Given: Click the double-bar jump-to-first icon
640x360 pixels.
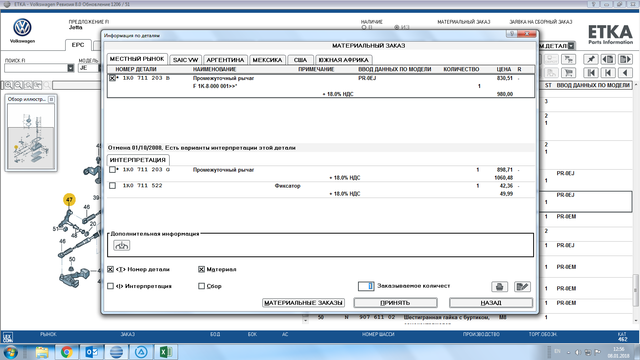Looking at the screenshot, I should coord(591,73).
